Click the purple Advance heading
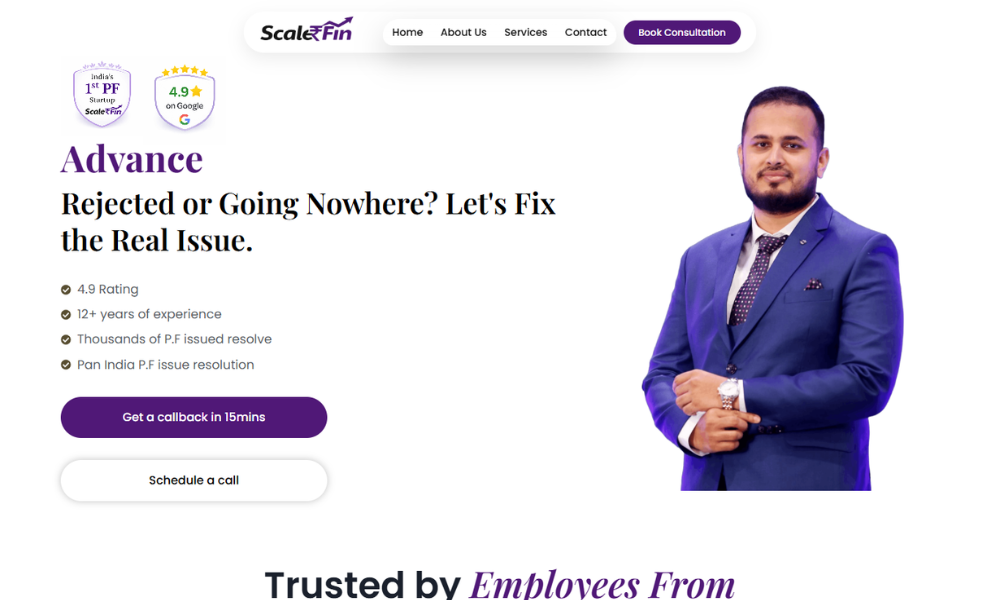The height and width of the screenshot is (600, 1000). click(x=132, y=159)
